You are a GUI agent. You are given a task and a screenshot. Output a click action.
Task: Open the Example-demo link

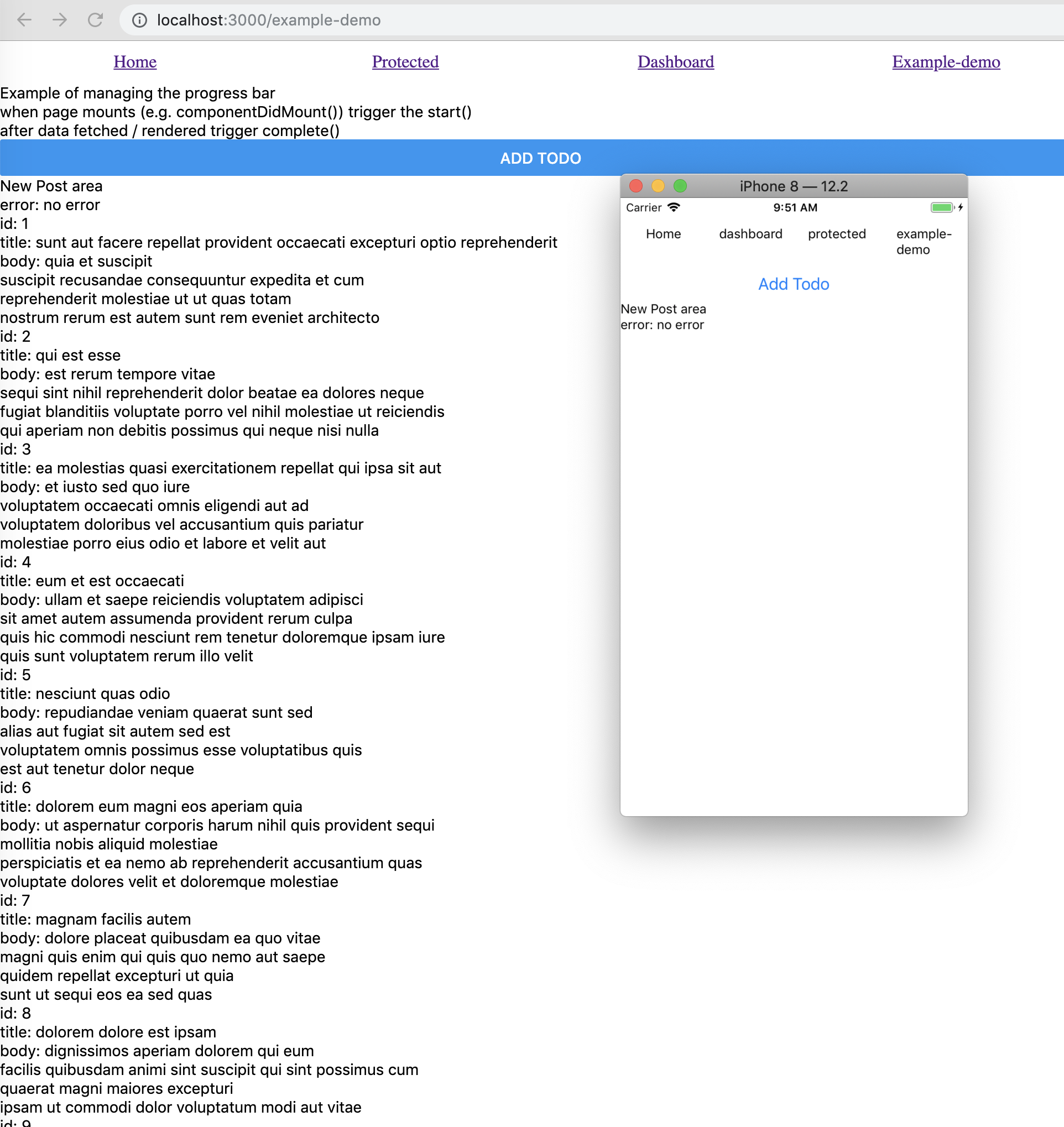946,62
